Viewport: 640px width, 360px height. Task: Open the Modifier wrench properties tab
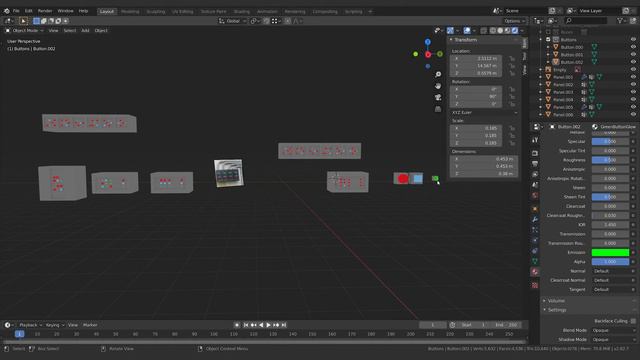[535, 219]
